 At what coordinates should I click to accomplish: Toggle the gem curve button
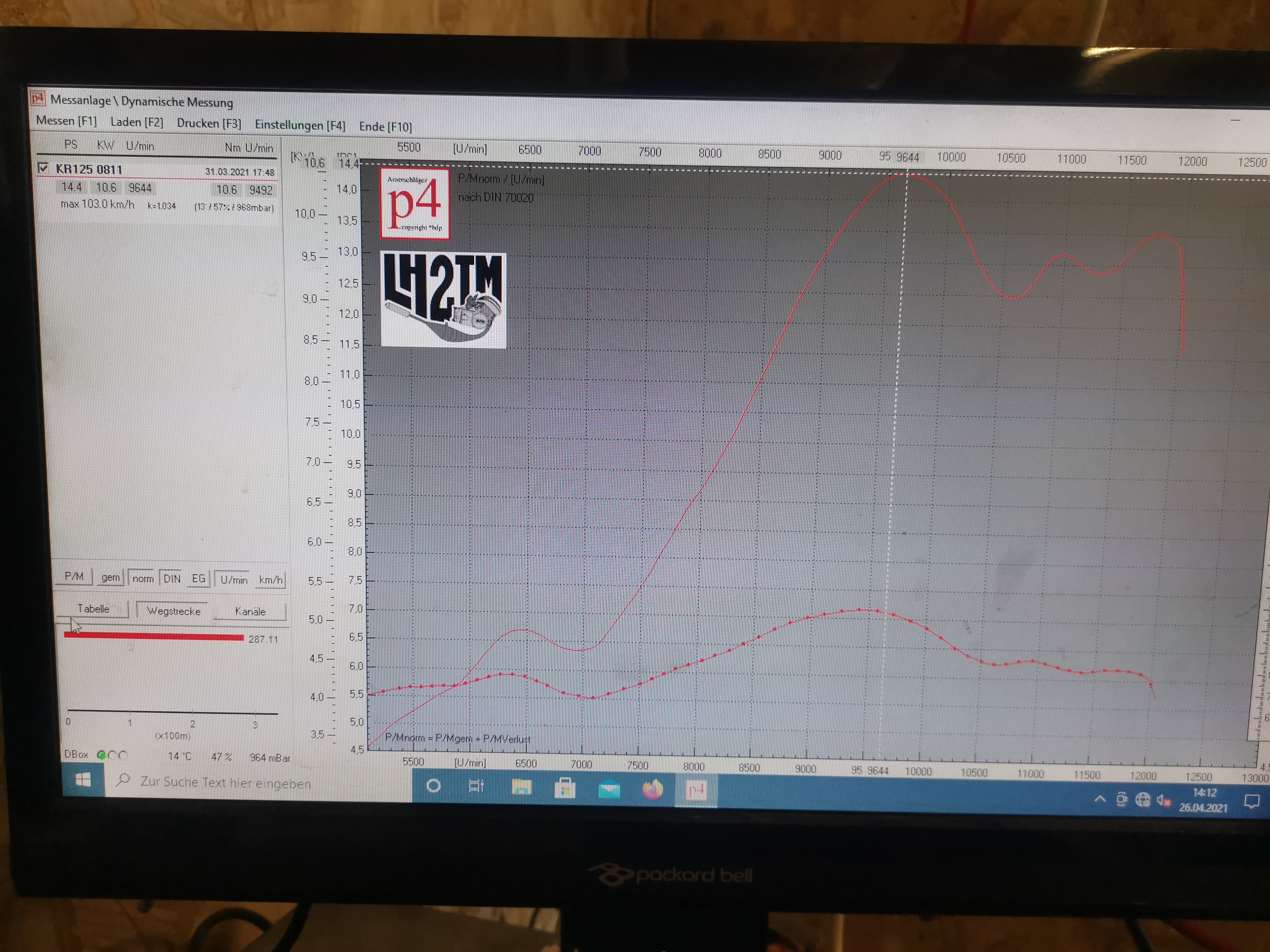coord(110,577)
